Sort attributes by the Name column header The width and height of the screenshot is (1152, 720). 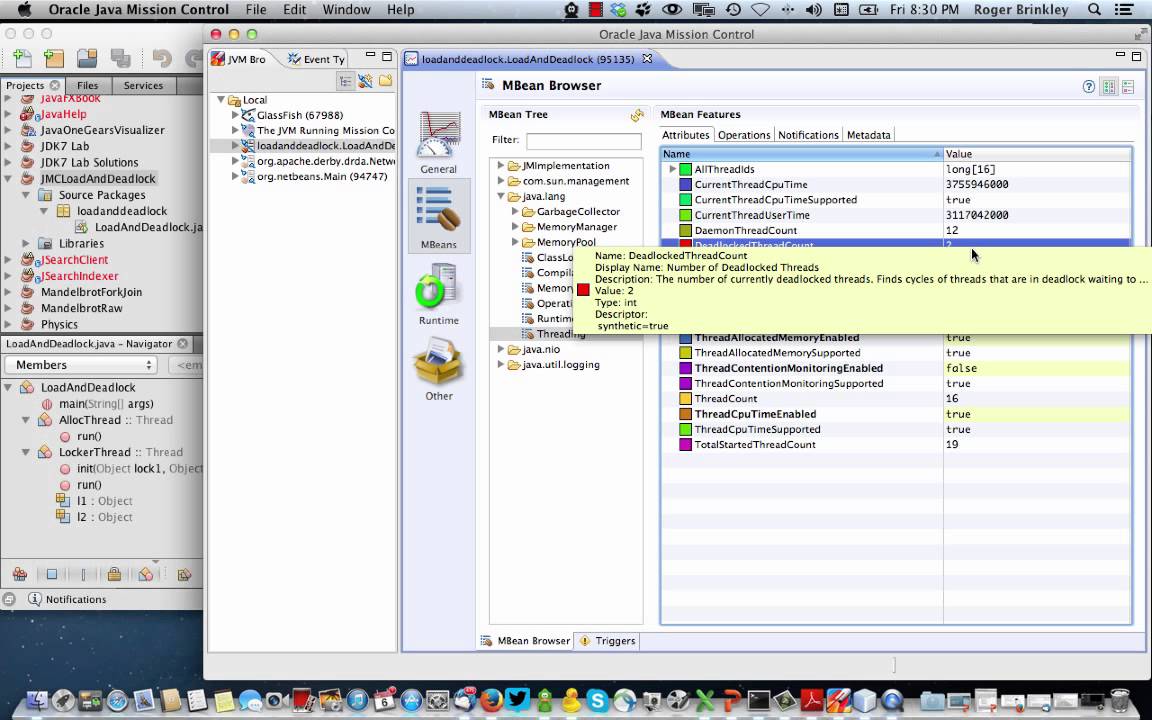pos(802,154)
